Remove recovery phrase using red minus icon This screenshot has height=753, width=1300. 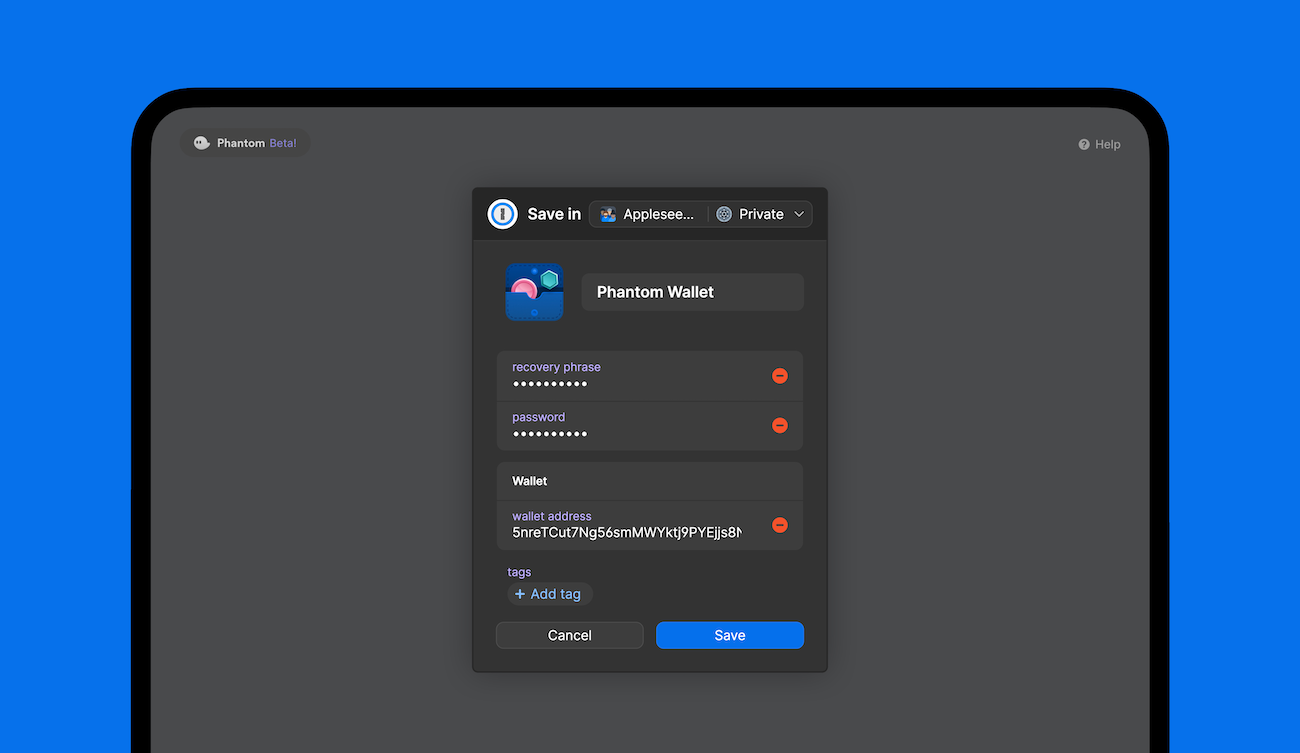[780, 375]
